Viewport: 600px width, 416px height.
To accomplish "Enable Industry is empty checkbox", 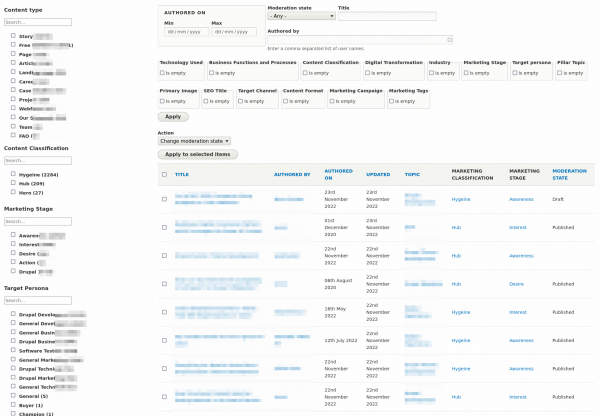I will click(432, 73).
